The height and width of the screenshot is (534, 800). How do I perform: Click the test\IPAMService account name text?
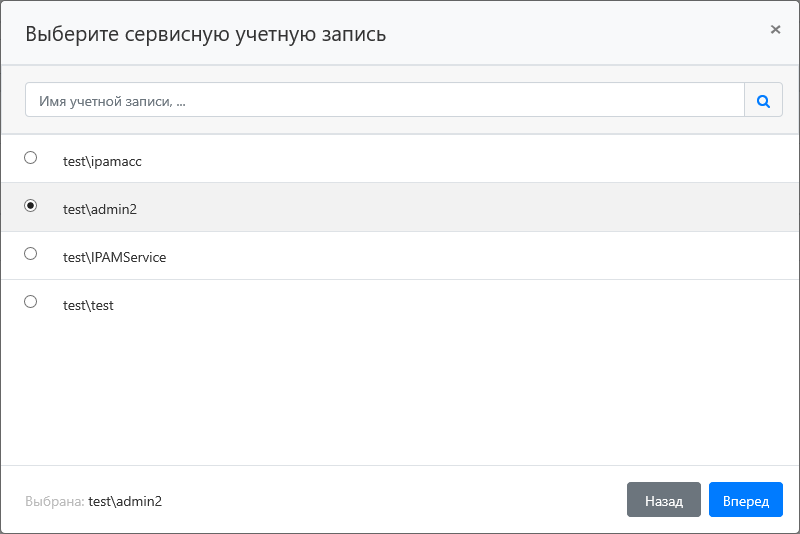click(x=114, y=257)
